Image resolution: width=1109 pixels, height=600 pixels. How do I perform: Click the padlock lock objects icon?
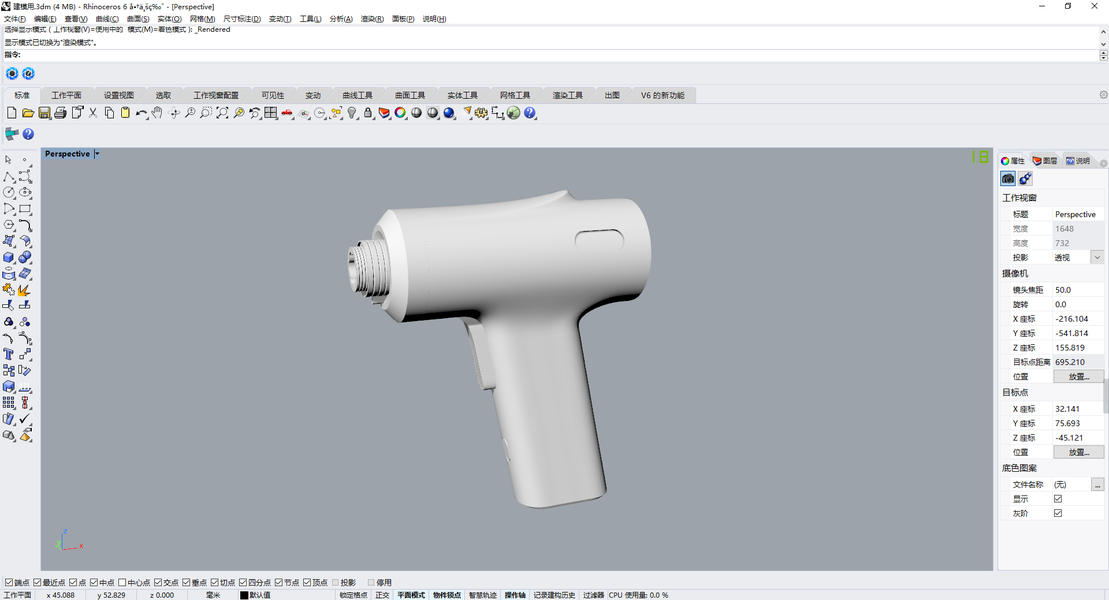point(368,113)
